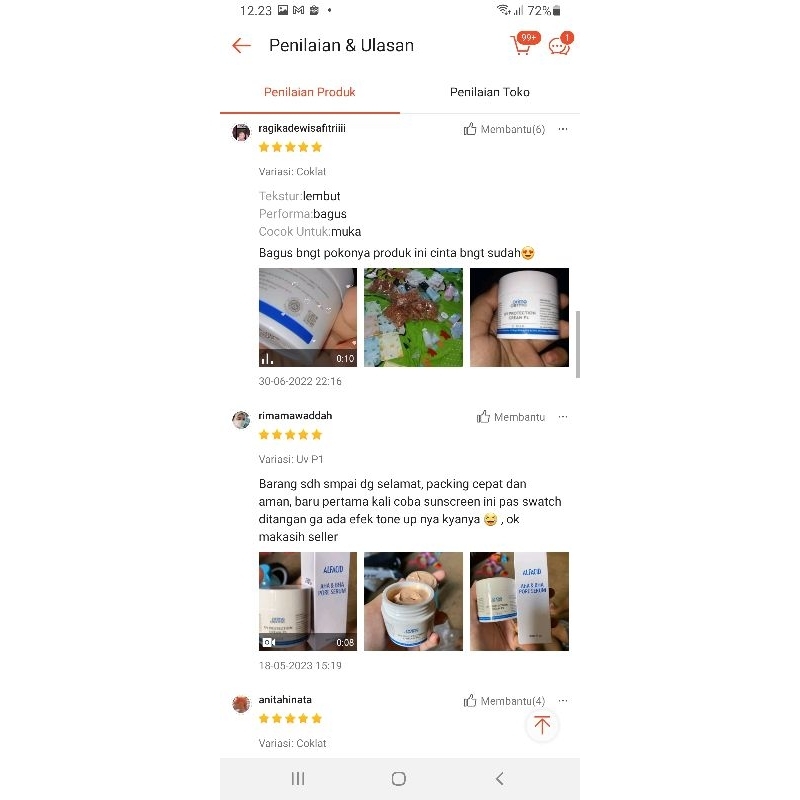Open the chat messages icon
The image size is (800, 800).
coord(560,44)
